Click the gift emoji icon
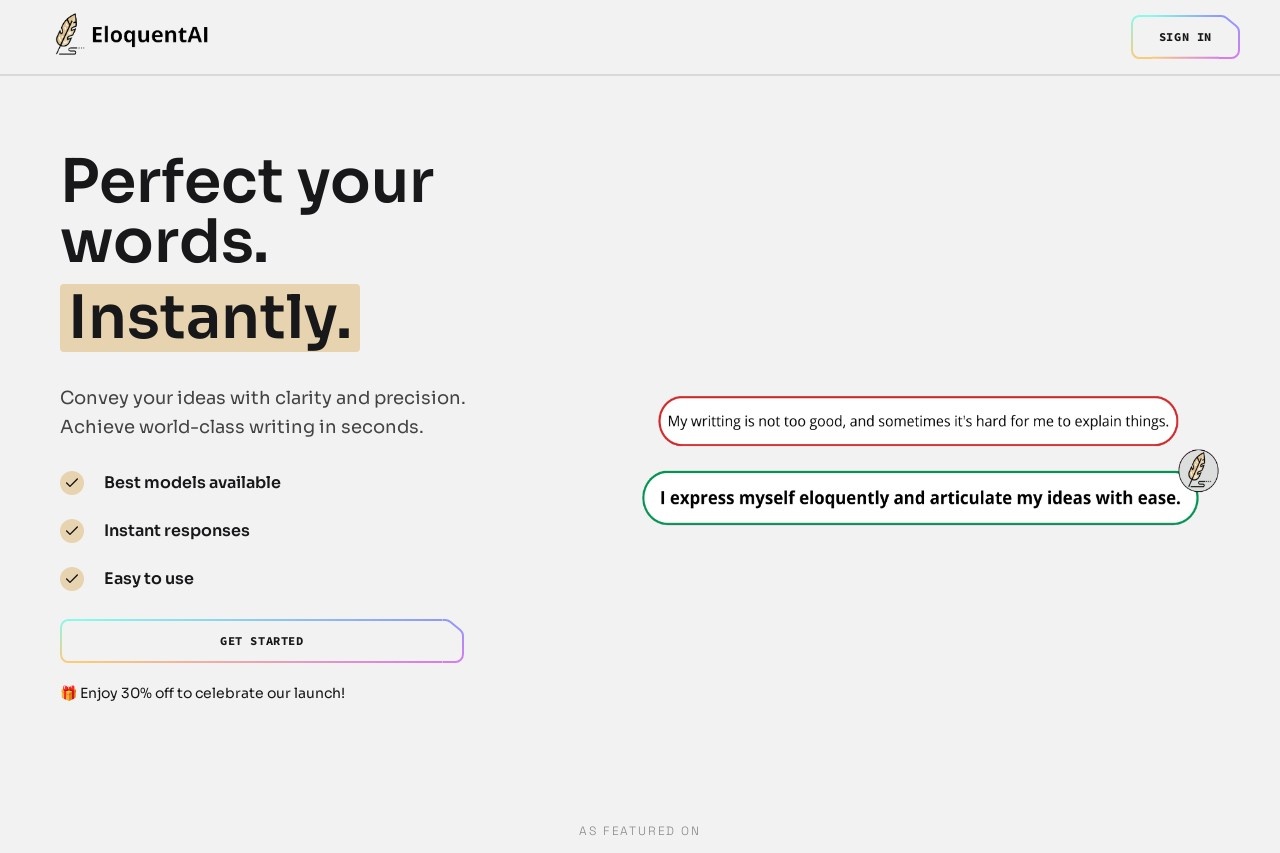The width and height of the screenshot is (1280, 853). (68, 693)
